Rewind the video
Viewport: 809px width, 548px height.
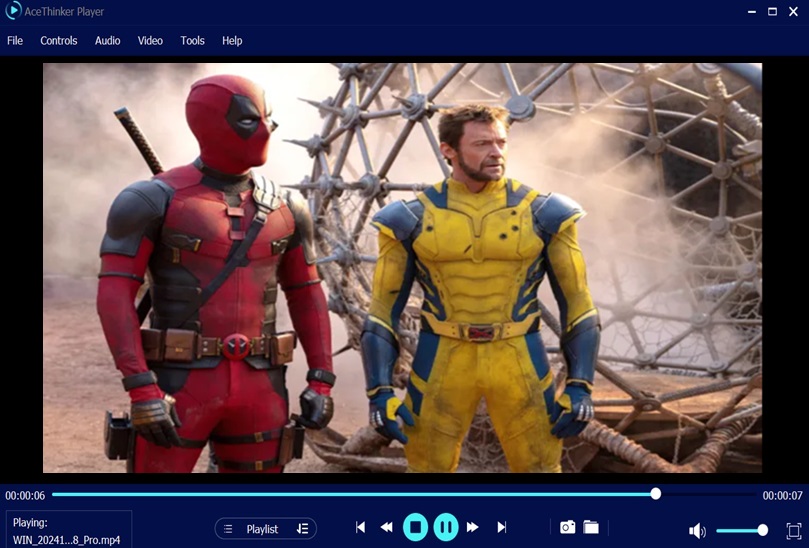click(386, 527)
